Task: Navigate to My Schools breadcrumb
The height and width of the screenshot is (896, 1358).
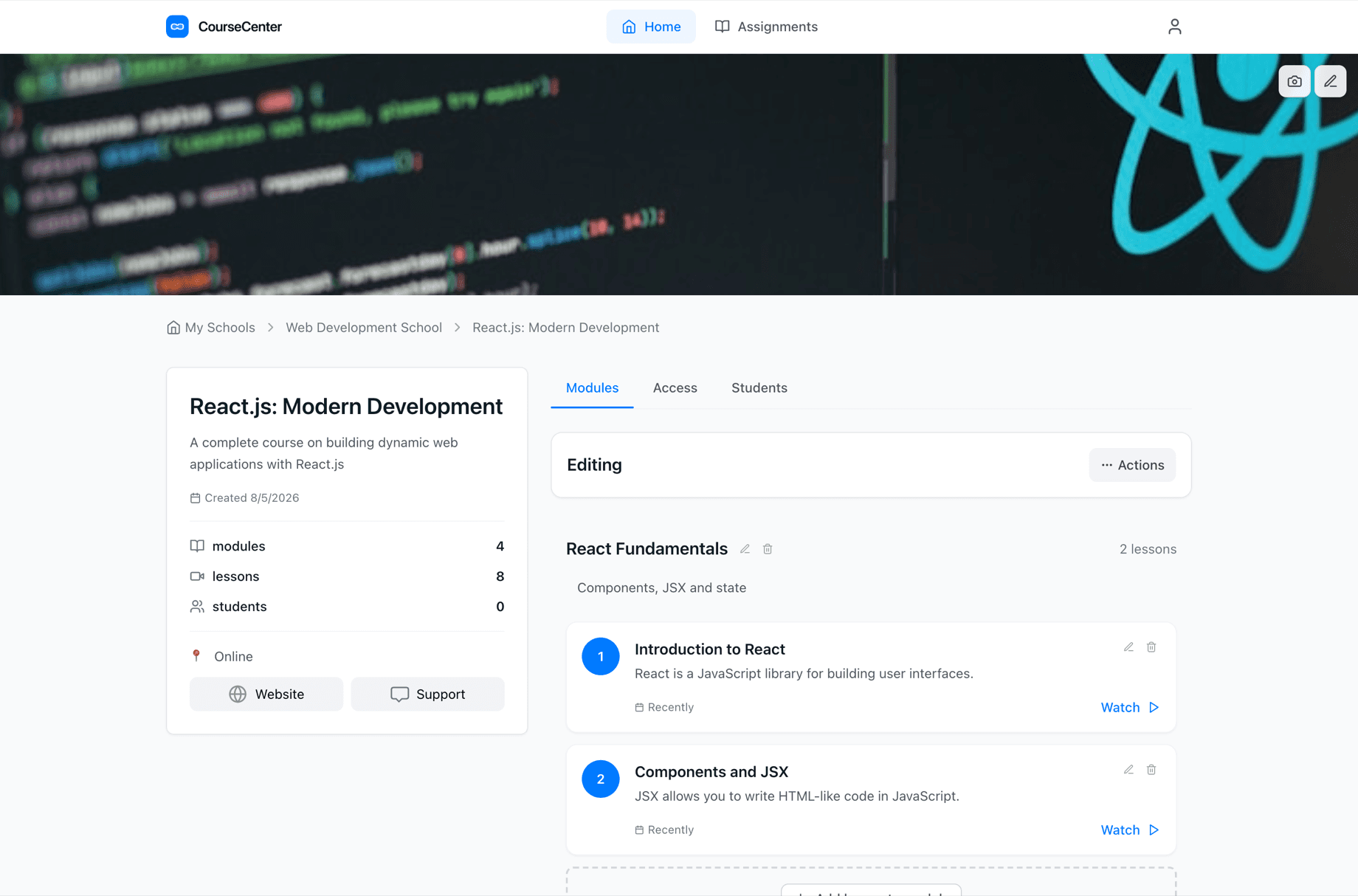Action: (220, 328)
